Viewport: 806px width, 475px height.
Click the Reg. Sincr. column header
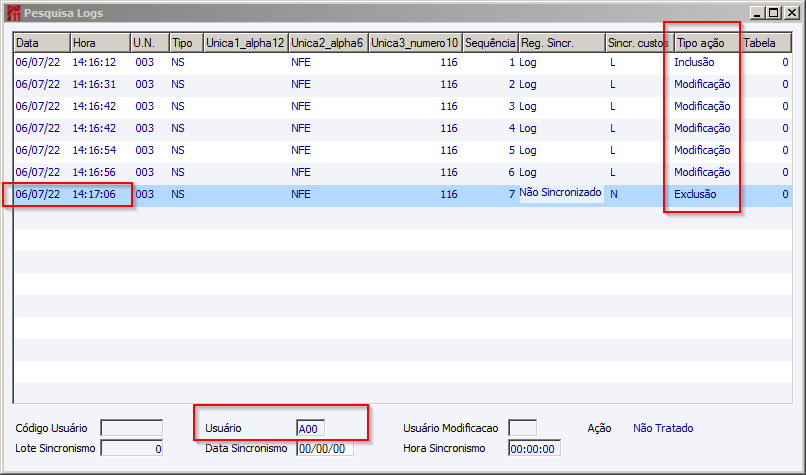coord(562,43)
